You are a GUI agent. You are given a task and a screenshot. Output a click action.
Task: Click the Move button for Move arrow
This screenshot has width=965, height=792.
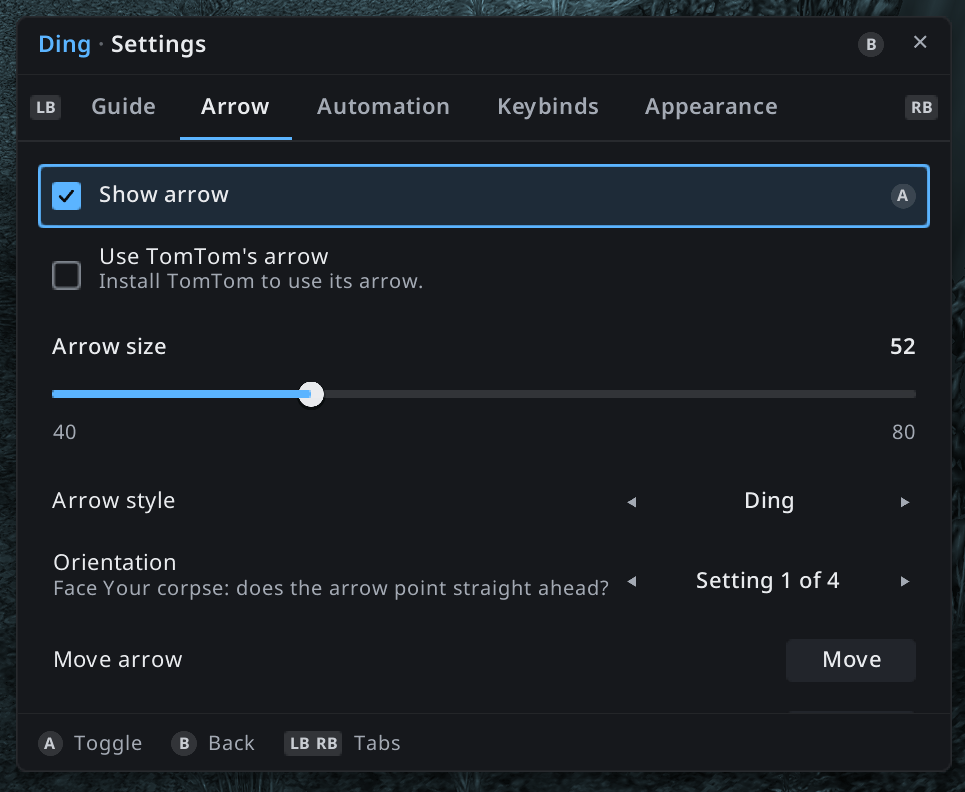[x=851, y=660]
